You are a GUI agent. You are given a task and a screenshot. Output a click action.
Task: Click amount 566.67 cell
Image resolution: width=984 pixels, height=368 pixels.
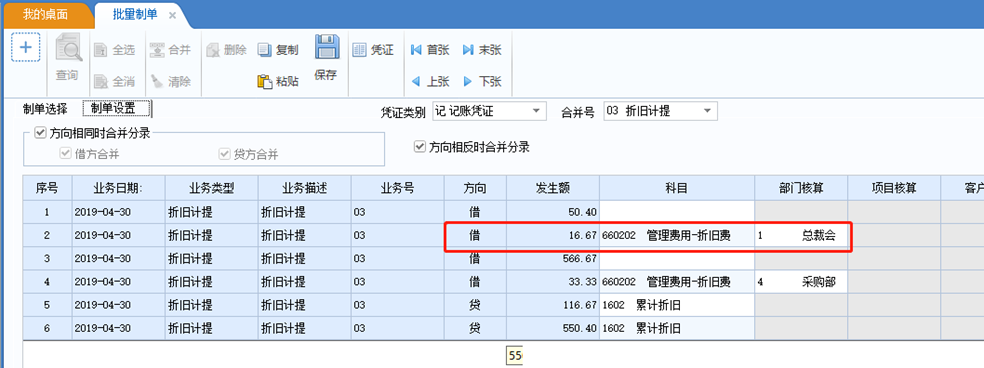point(553,258)
